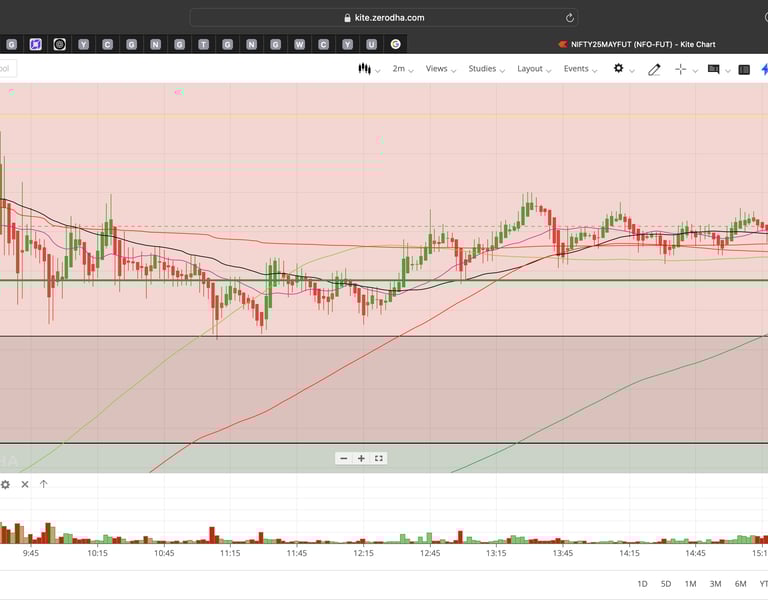Screen dimensions: 768x600
Task: Click the 13:45 time axis label
Action: (x=562, y=553)
